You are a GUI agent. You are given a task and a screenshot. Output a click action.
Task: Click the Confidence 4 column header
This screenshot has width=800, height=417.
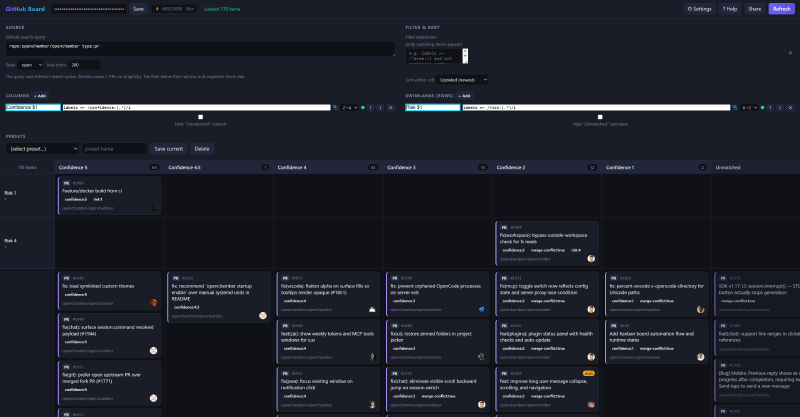[328, 167]
